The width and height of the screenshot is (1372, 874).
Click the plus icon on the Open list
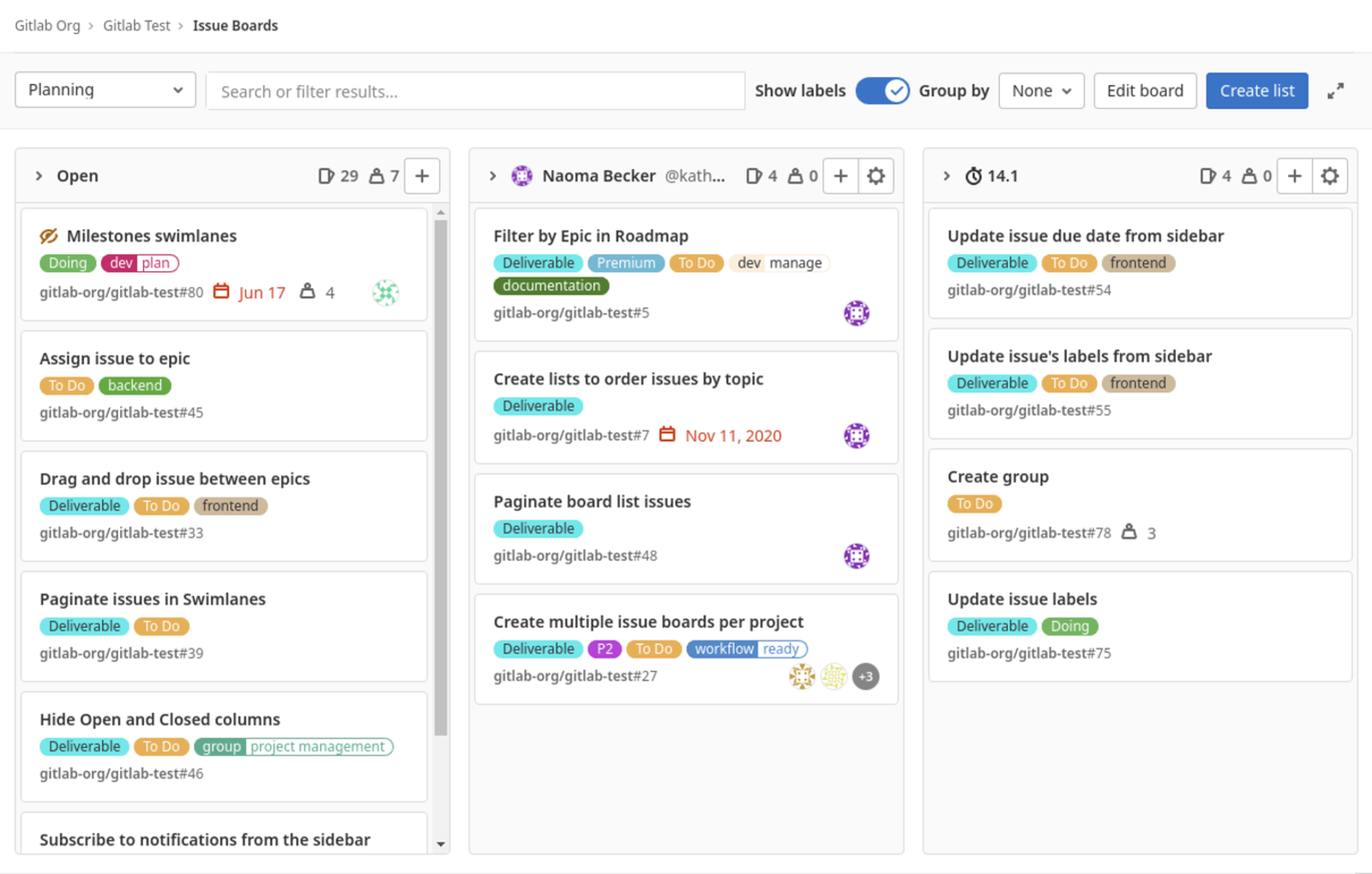422,175
